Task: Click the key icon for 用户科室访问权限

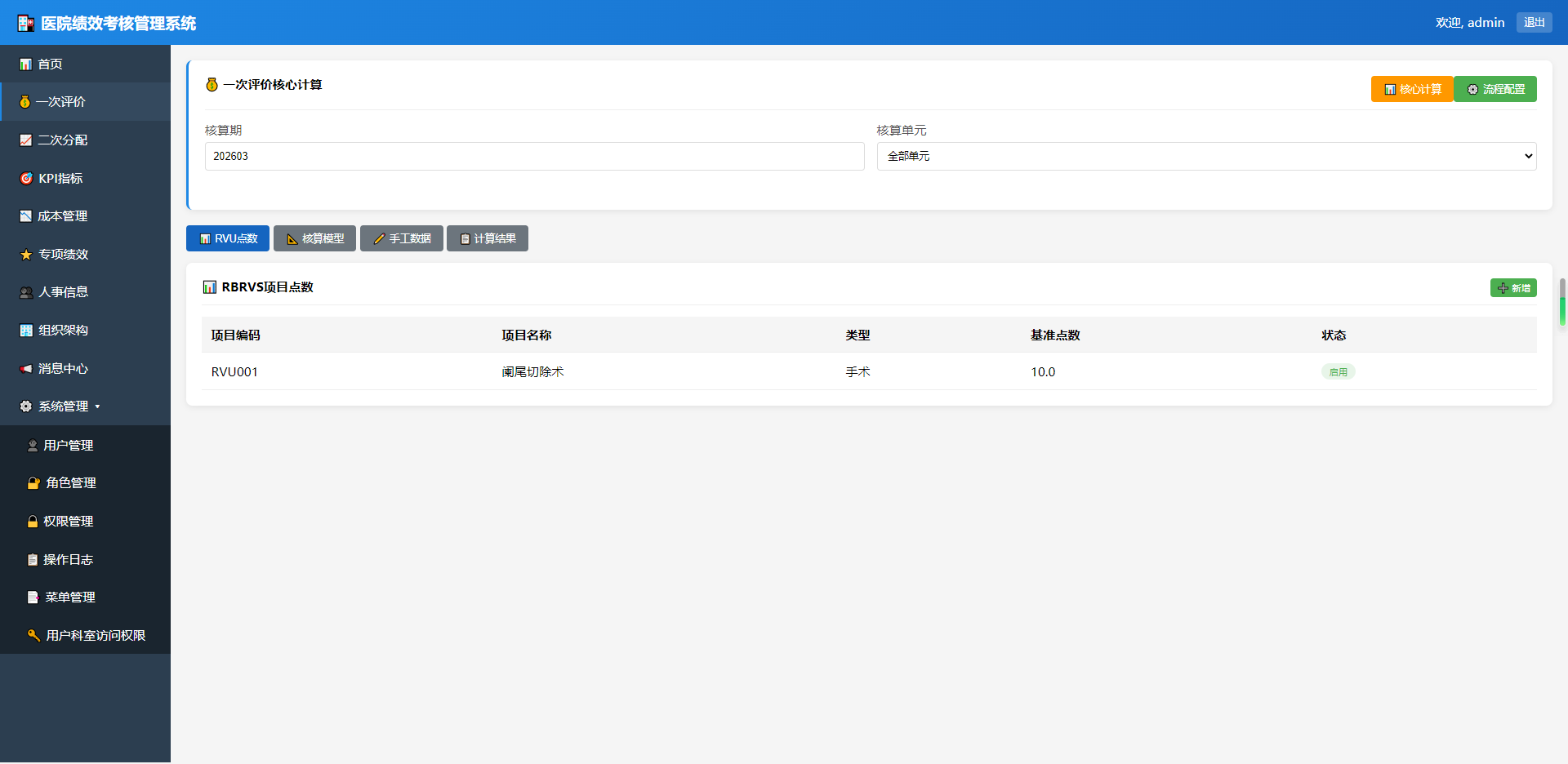Action: click(x=33, y=635)
